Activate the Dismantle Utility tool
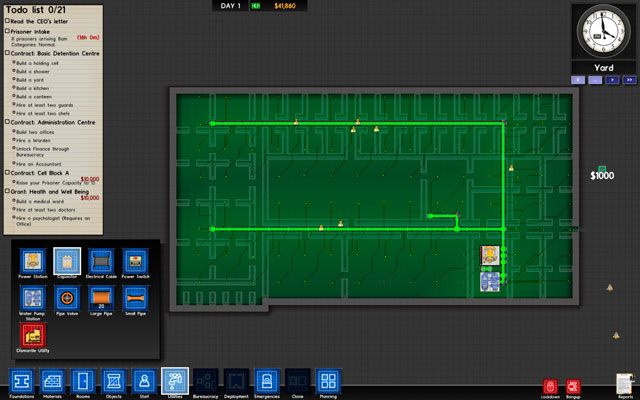 click(x=31, y=336)
